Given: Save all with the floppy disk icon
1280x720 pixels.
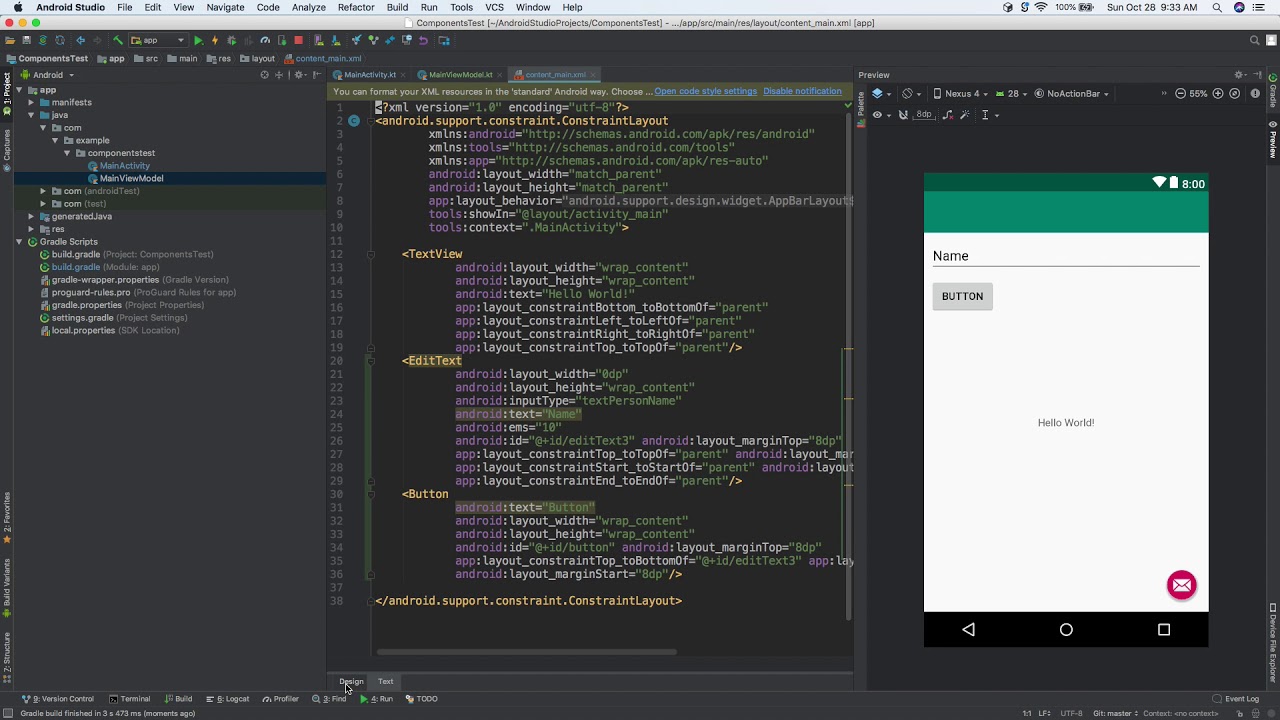Looking at the screenshot, I should coord(26,40).
